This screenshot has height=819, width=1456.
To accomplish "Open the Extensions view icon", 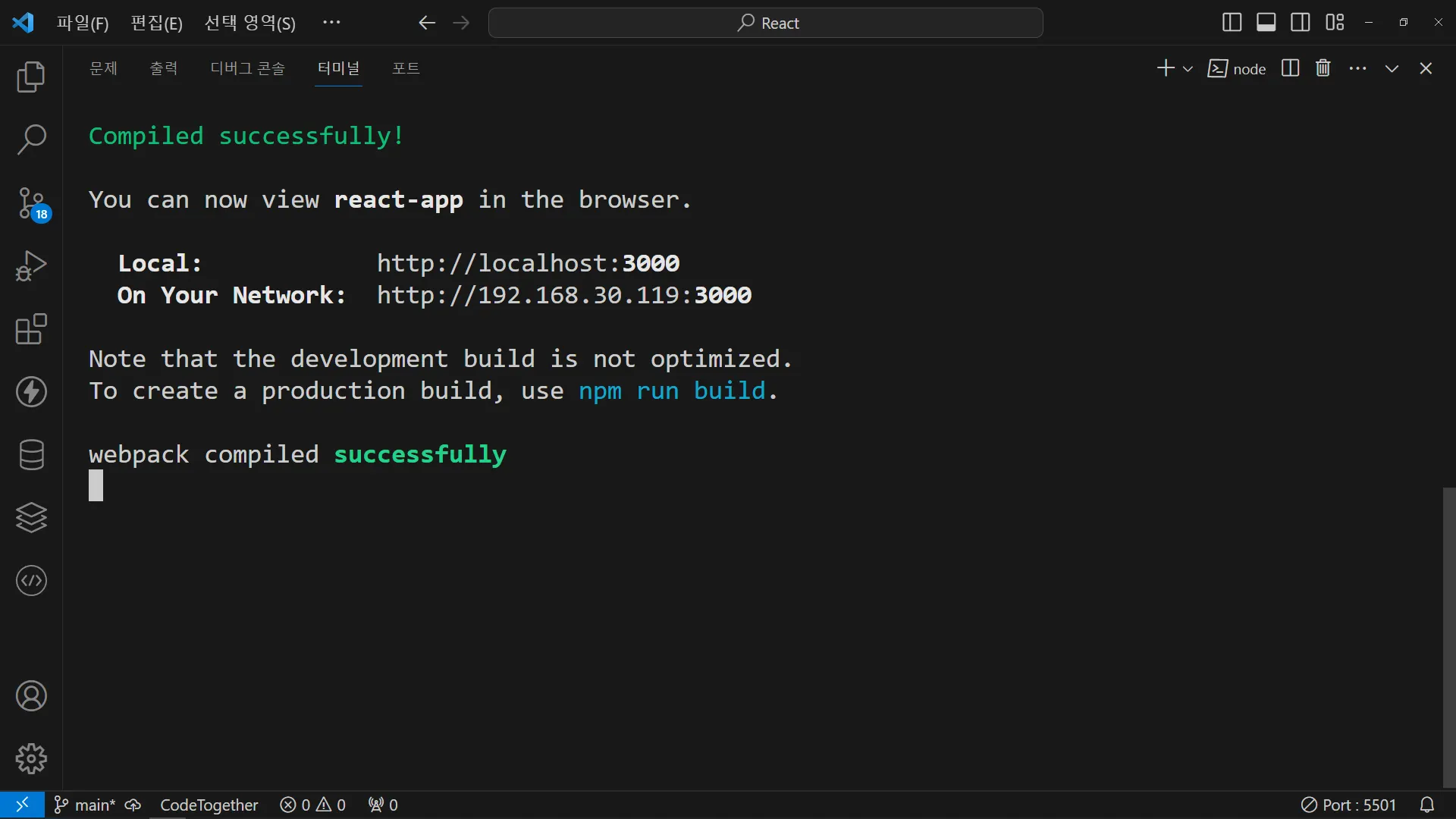I will point(31,329).
